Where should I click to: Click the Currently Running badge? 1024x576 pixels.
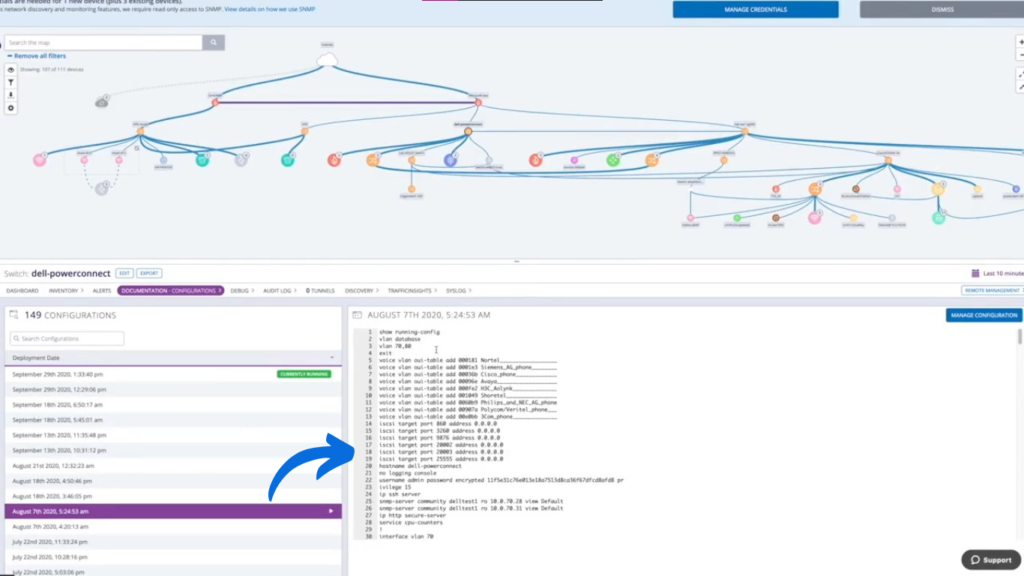(304, 374)
